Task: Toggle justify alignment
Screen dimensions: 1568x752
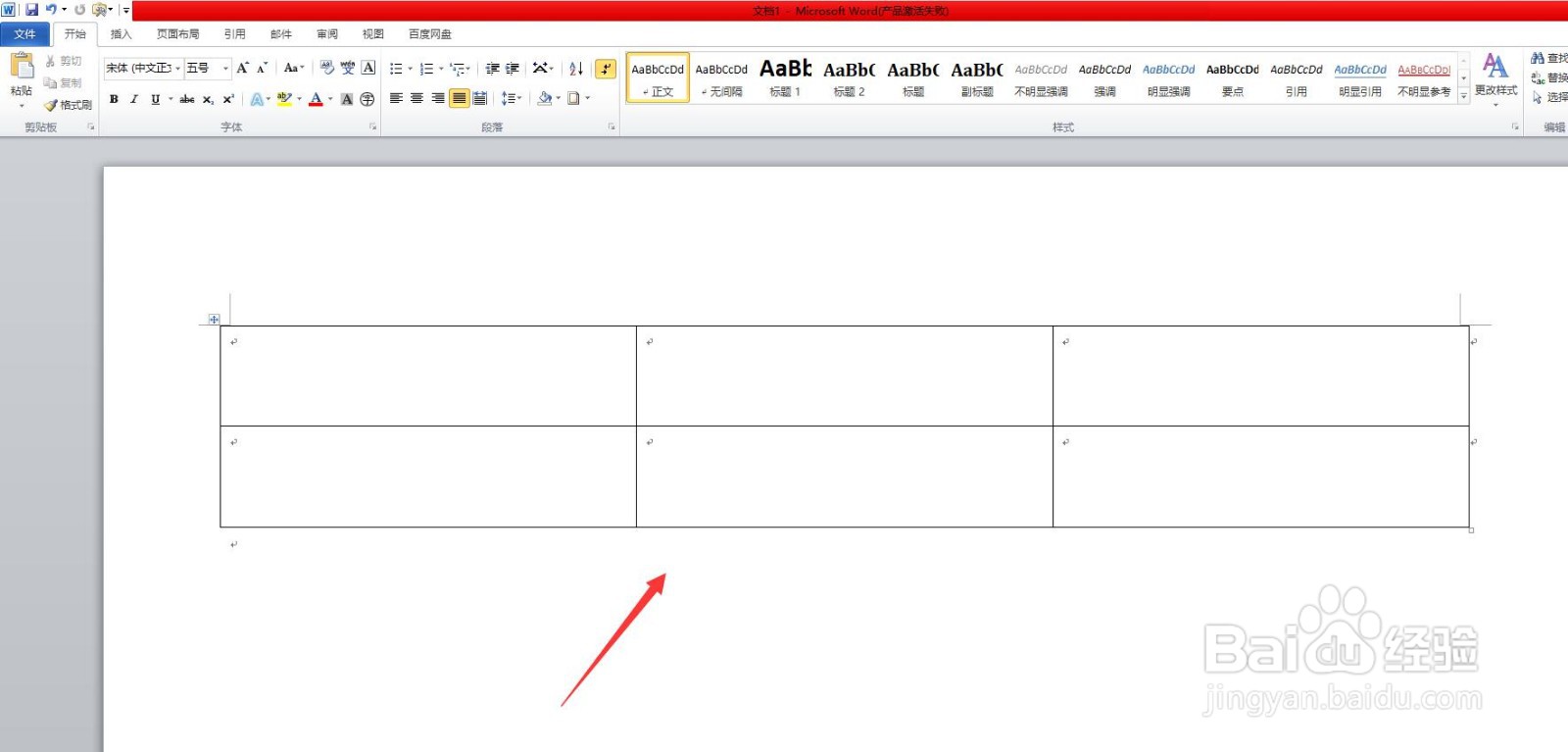Action: coord(459,98)
